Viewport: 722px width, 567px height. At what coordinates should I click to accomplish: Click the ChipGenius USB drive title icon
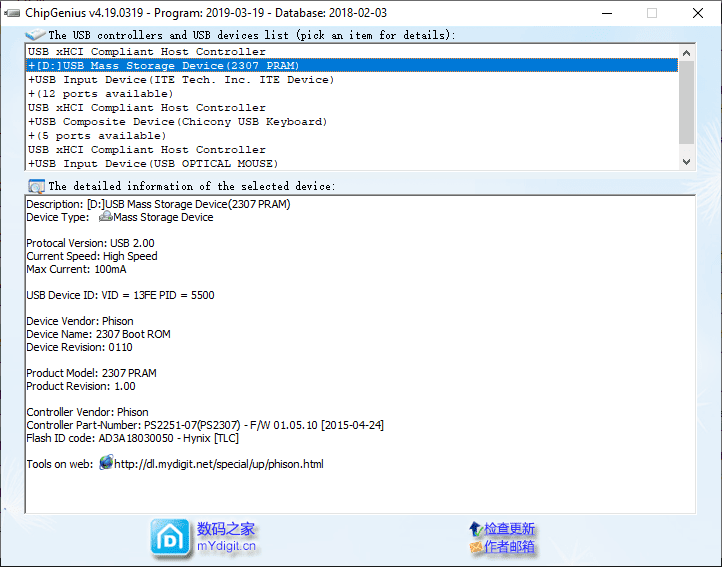coord(12,13)
